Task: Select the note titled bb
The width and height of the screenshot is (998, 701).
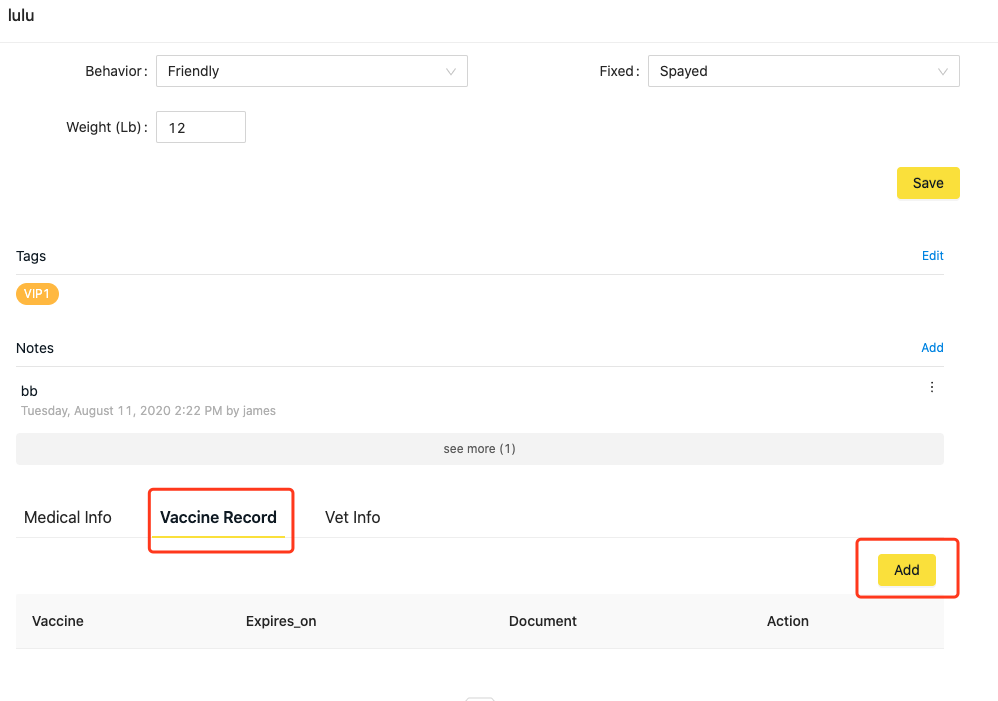Action: 29,391
